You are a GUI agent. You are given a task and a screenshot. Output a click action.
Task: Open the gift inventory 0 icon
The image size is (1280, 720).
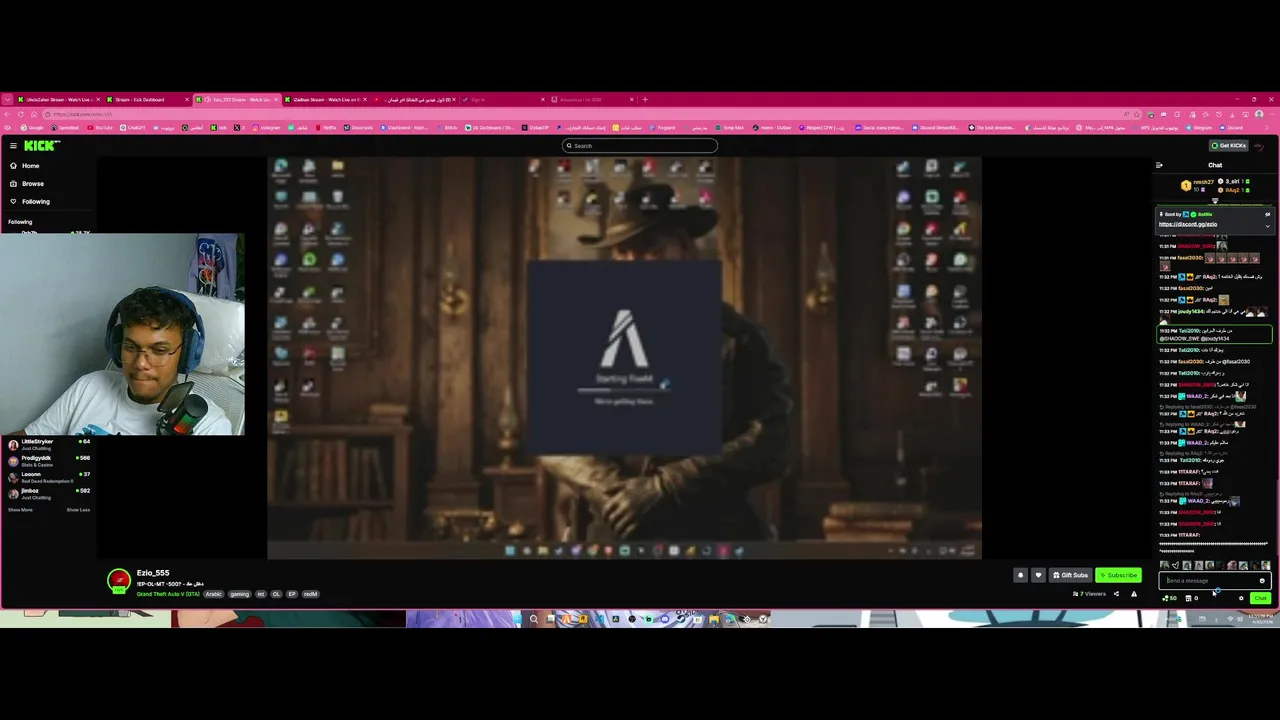[1192, 598]
